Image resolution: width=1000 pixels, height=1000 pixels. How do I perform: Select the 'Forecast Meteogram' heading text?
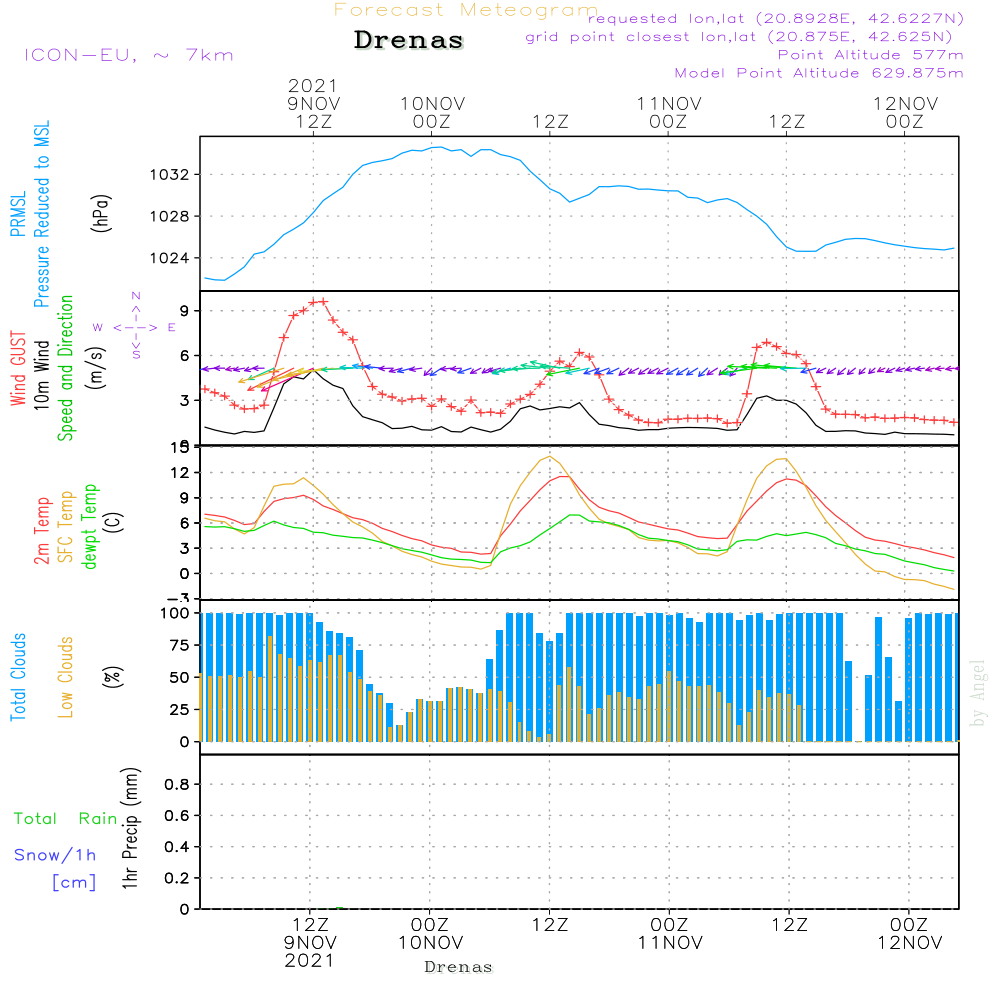tap(466, 10)
